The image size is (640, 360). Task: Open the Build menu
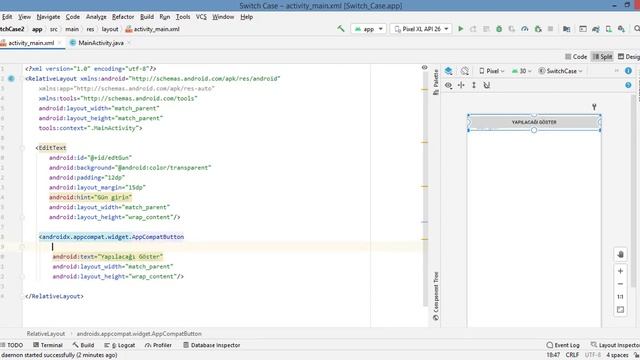click(x=147, y=17)
